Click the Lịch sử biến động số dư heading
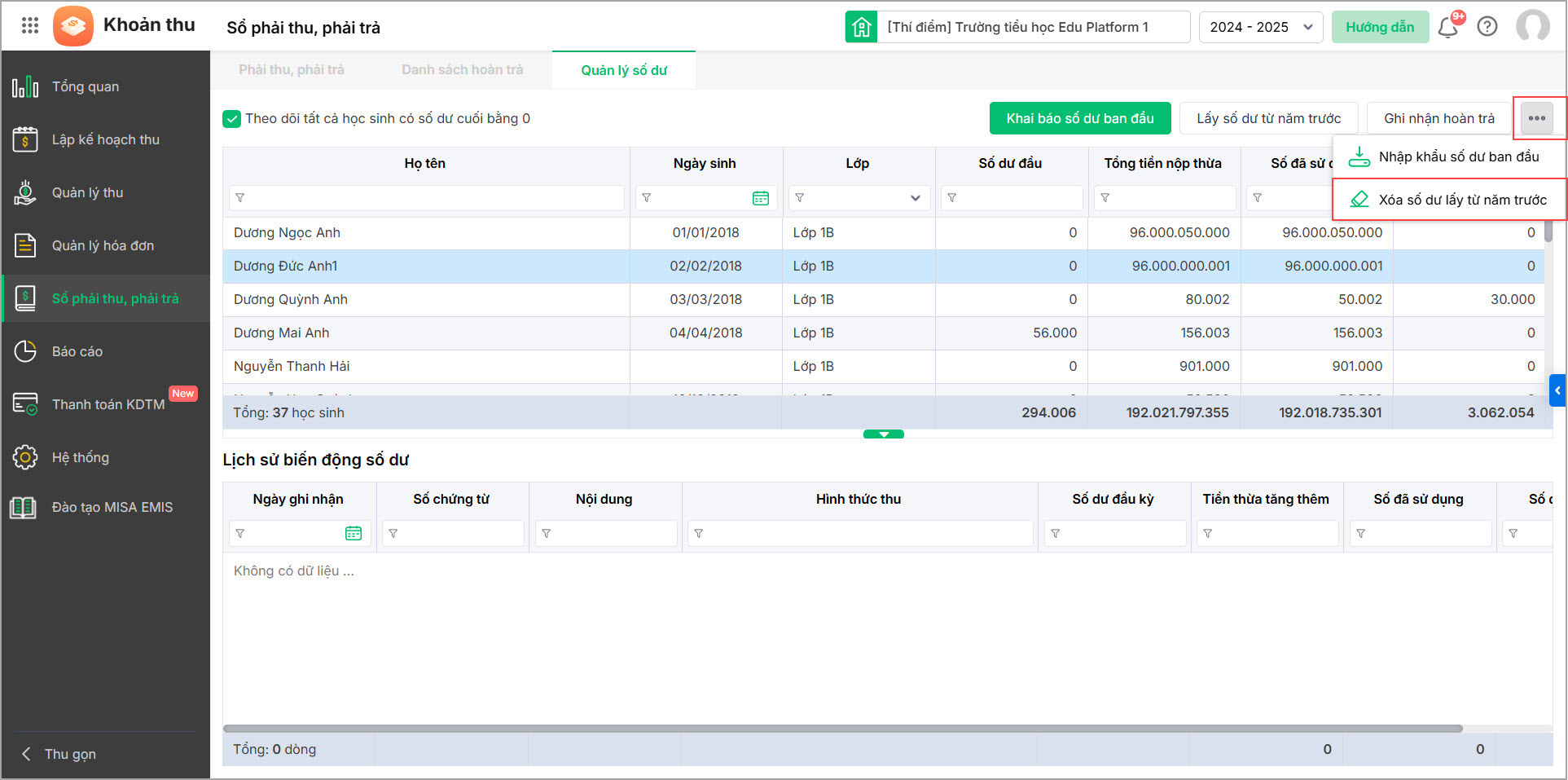This screenshot has width=1568, height=780. pos(316,460)
